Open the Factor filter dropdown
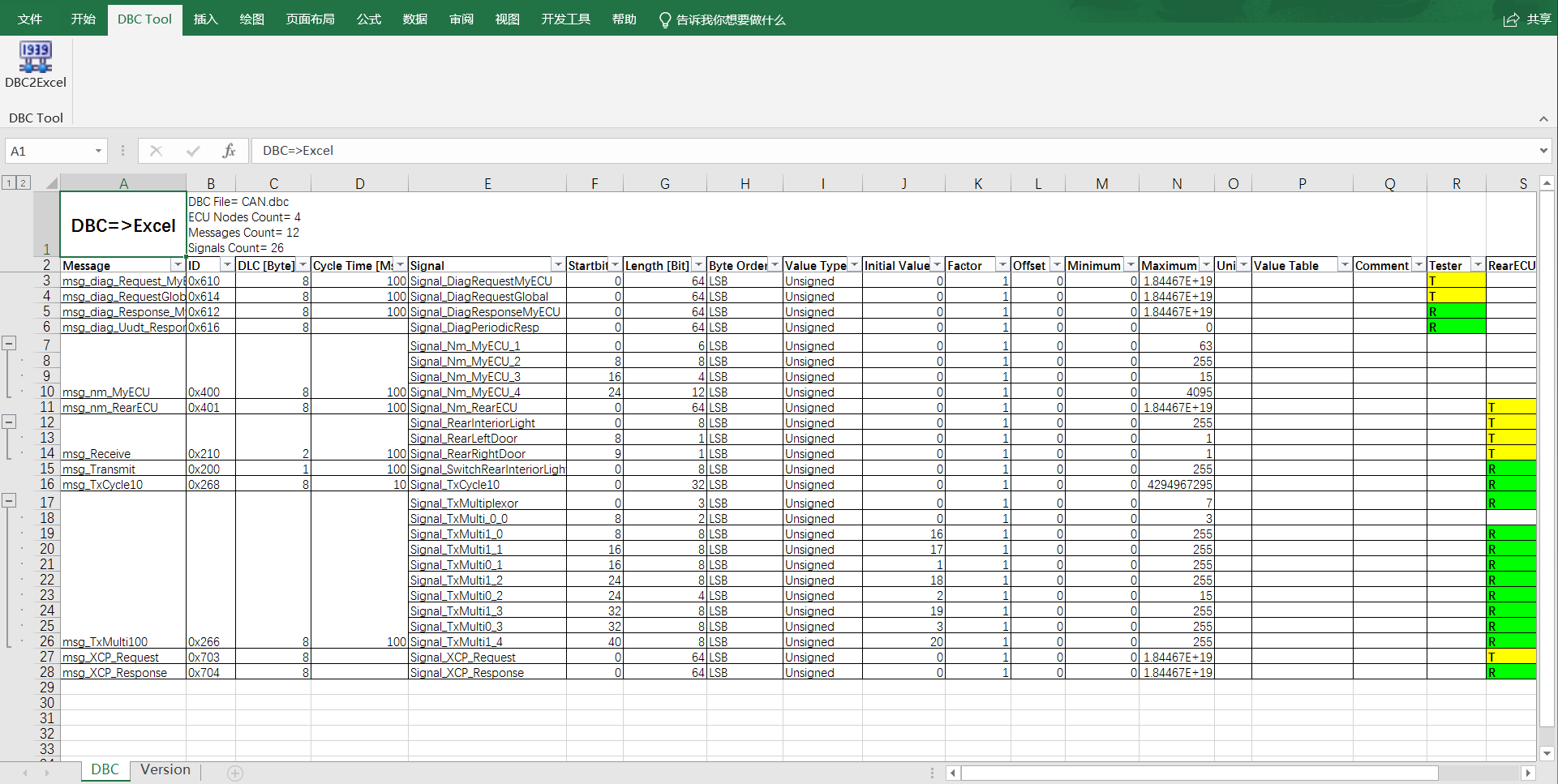This screenshot has height=784, width=1558. 1002,265
